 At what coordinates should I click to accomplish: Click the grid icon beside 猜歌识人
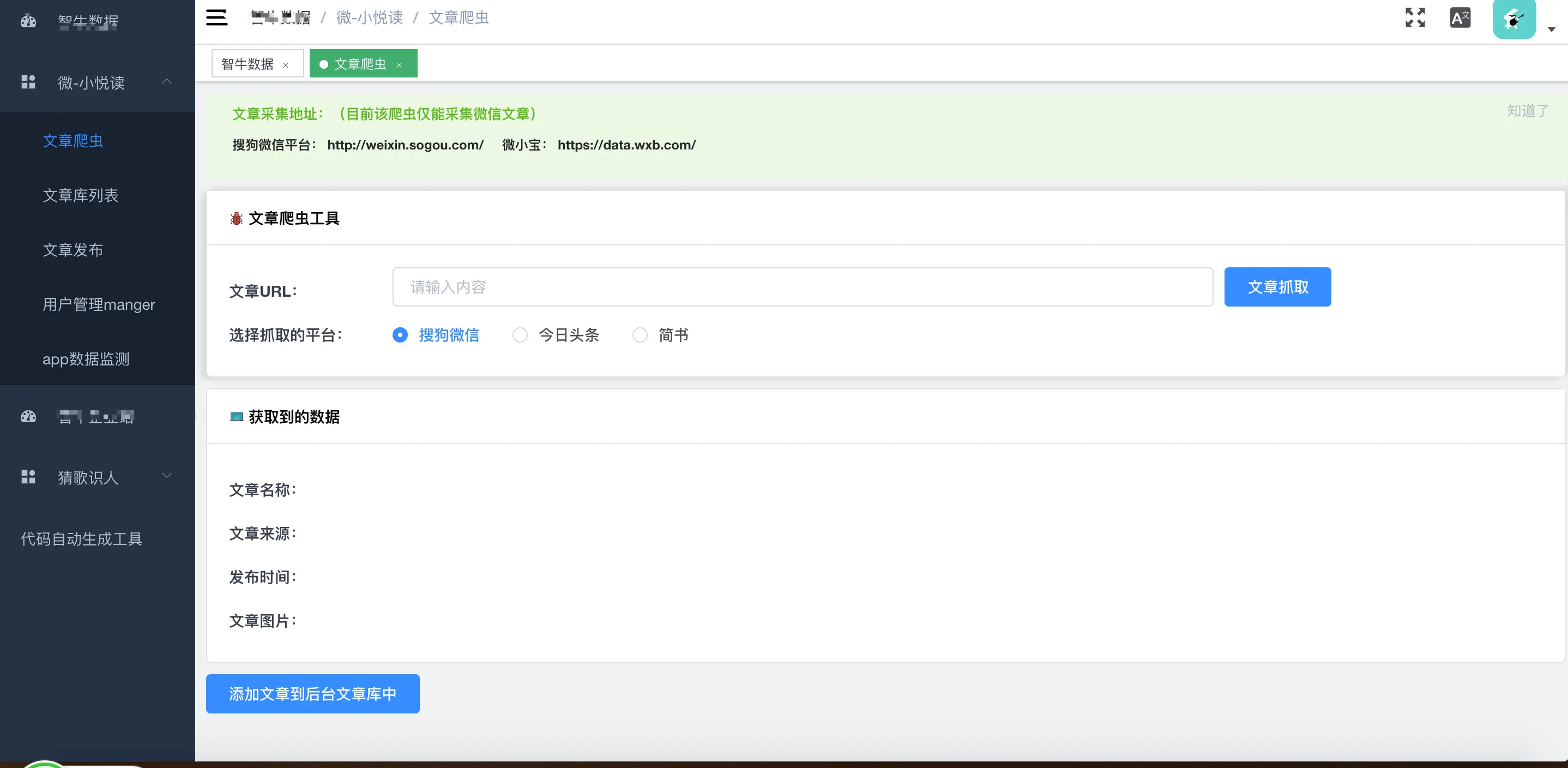[x=28, y=477]
